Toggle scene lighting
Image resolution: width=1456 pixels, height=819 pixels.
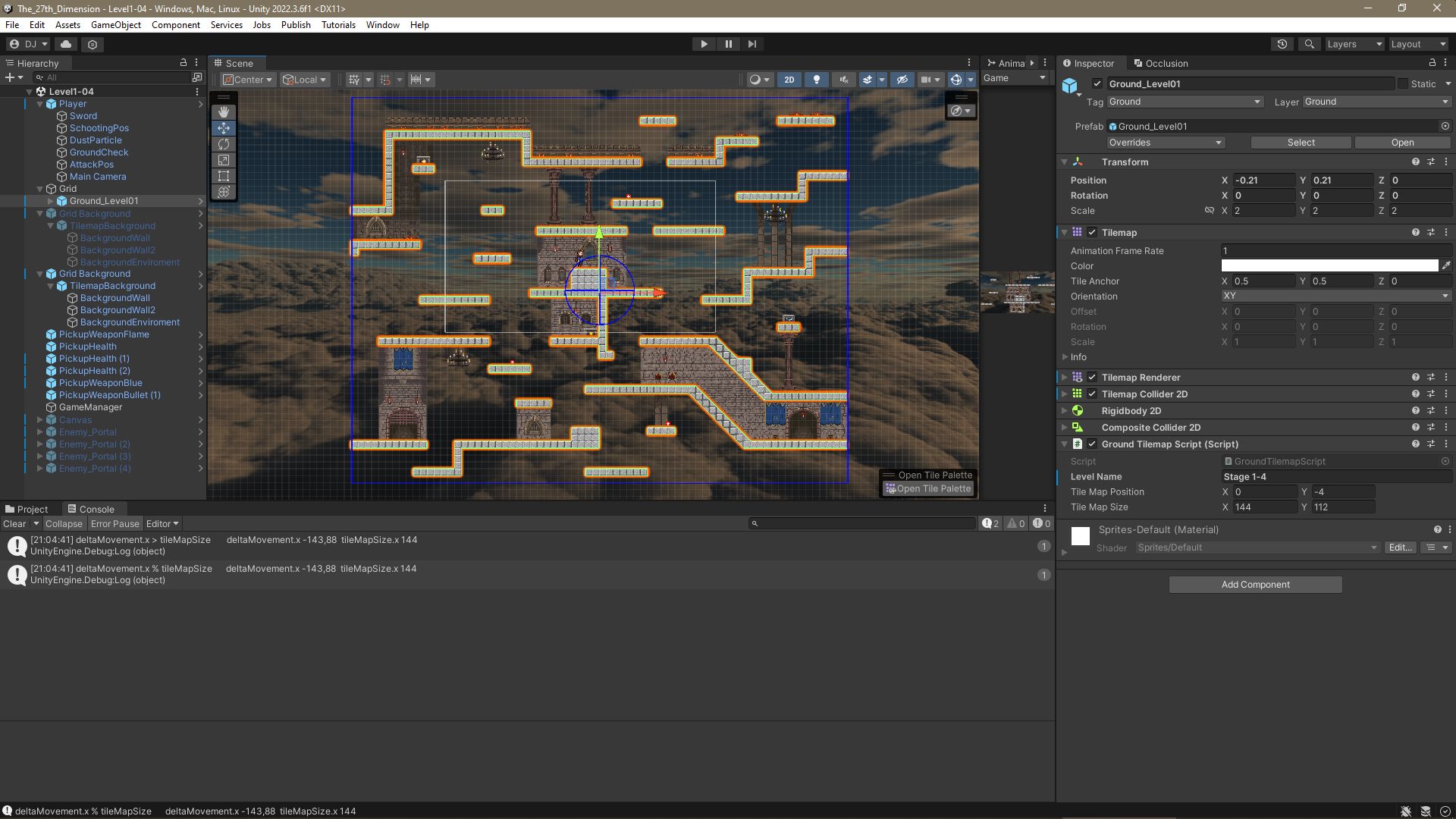click(817, 79)
